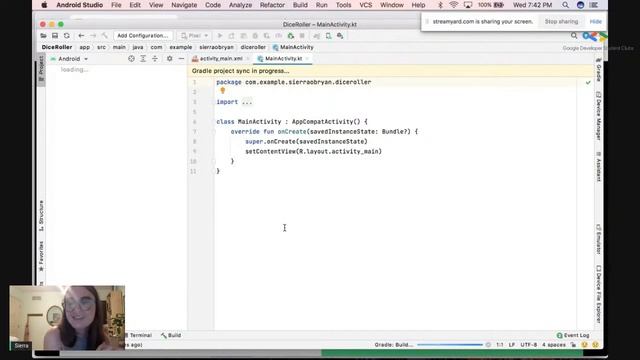Click Hide in the screen-share banner
This screenshot has width=640, height=360.
596,22
